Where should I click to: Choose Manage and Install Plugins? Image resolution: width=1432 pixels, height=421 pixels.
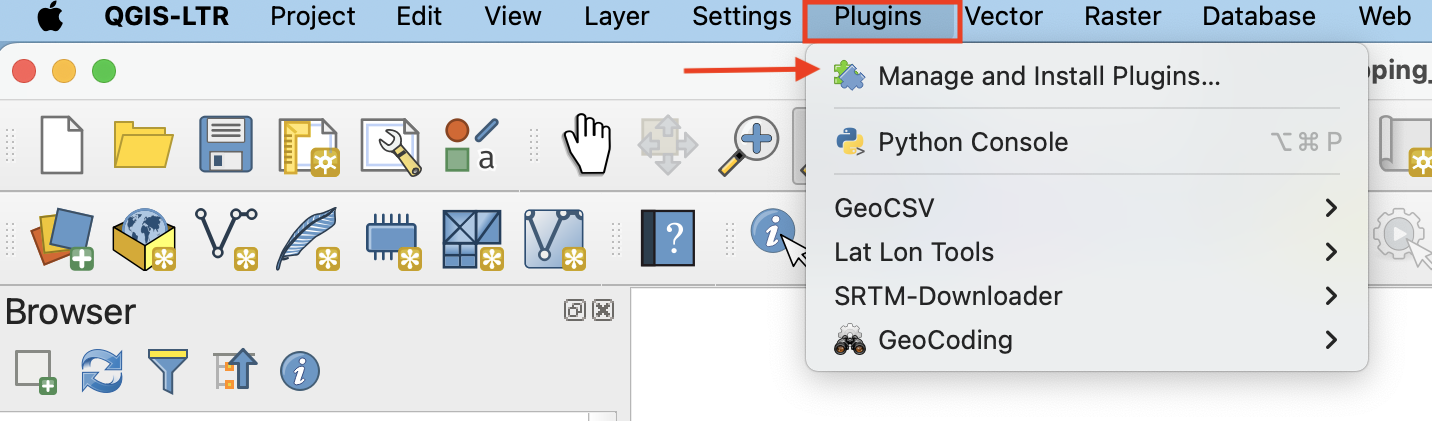(x=1048, y=76)
